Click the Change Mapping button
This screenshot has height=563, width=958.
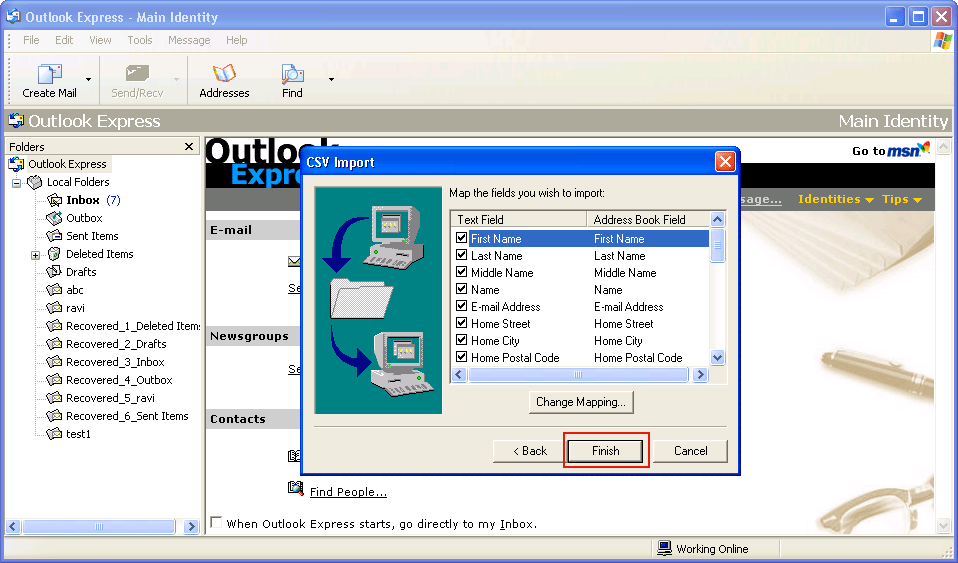click(581, 402)
